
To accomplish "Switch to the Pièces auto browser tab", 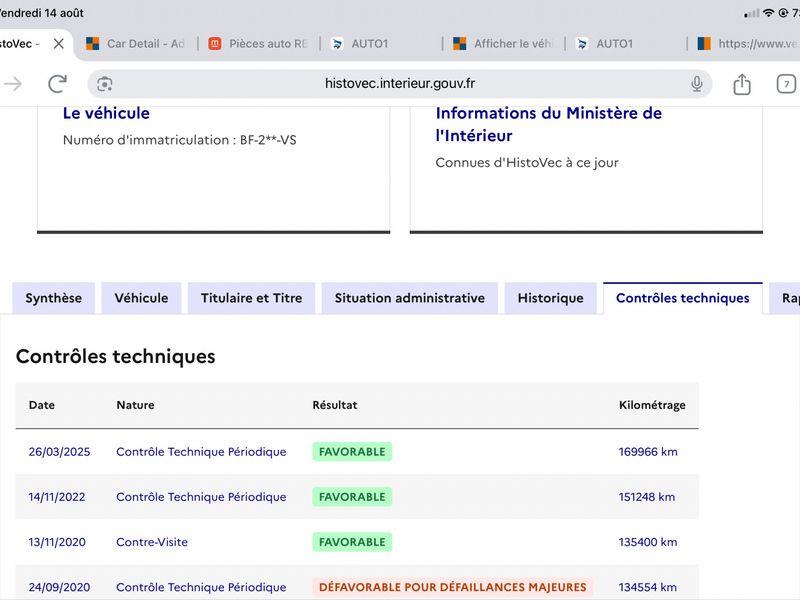I will tap(259, 44).
